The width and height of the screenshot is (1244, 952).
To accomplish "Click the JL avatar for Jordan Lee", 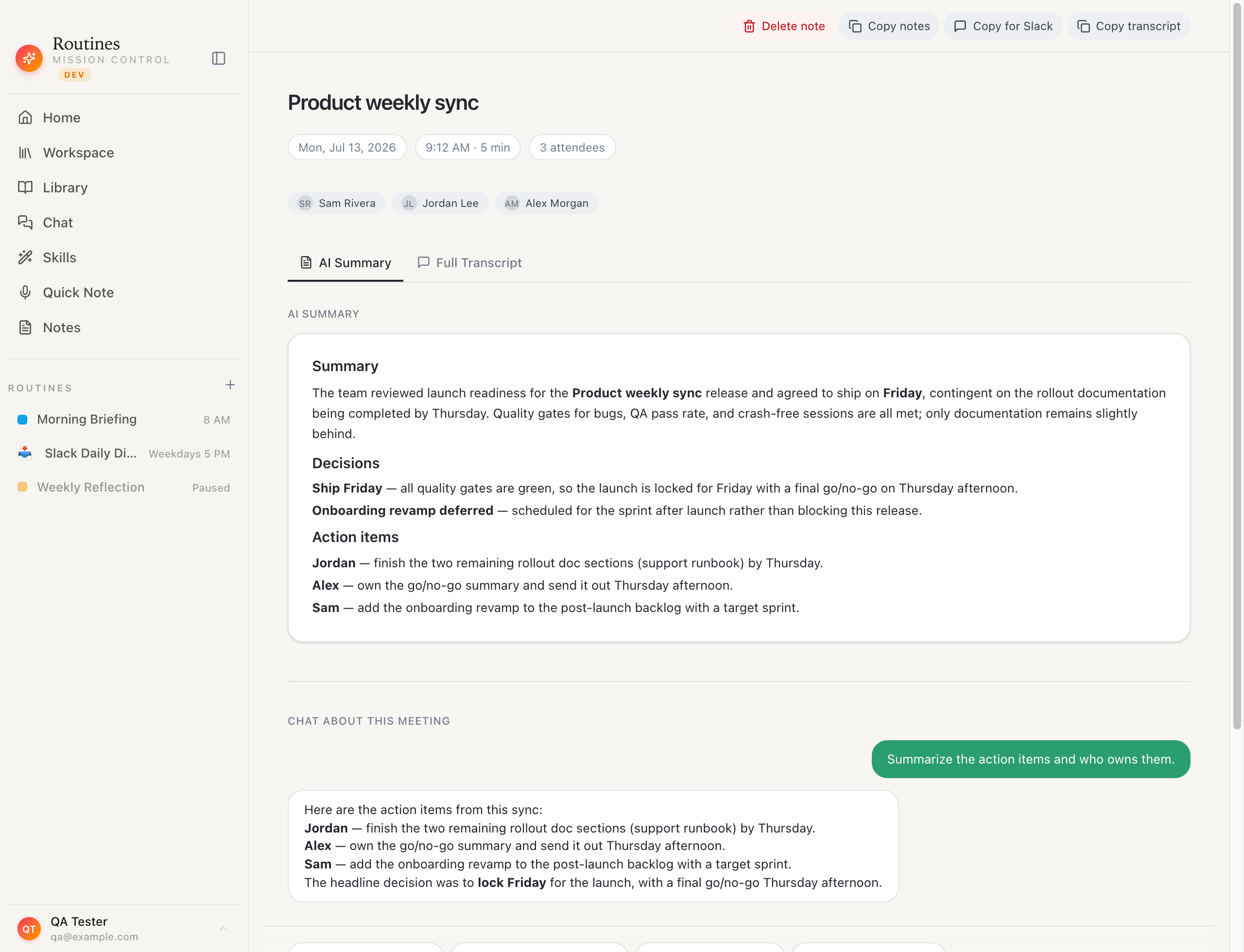I will [409, 204].
